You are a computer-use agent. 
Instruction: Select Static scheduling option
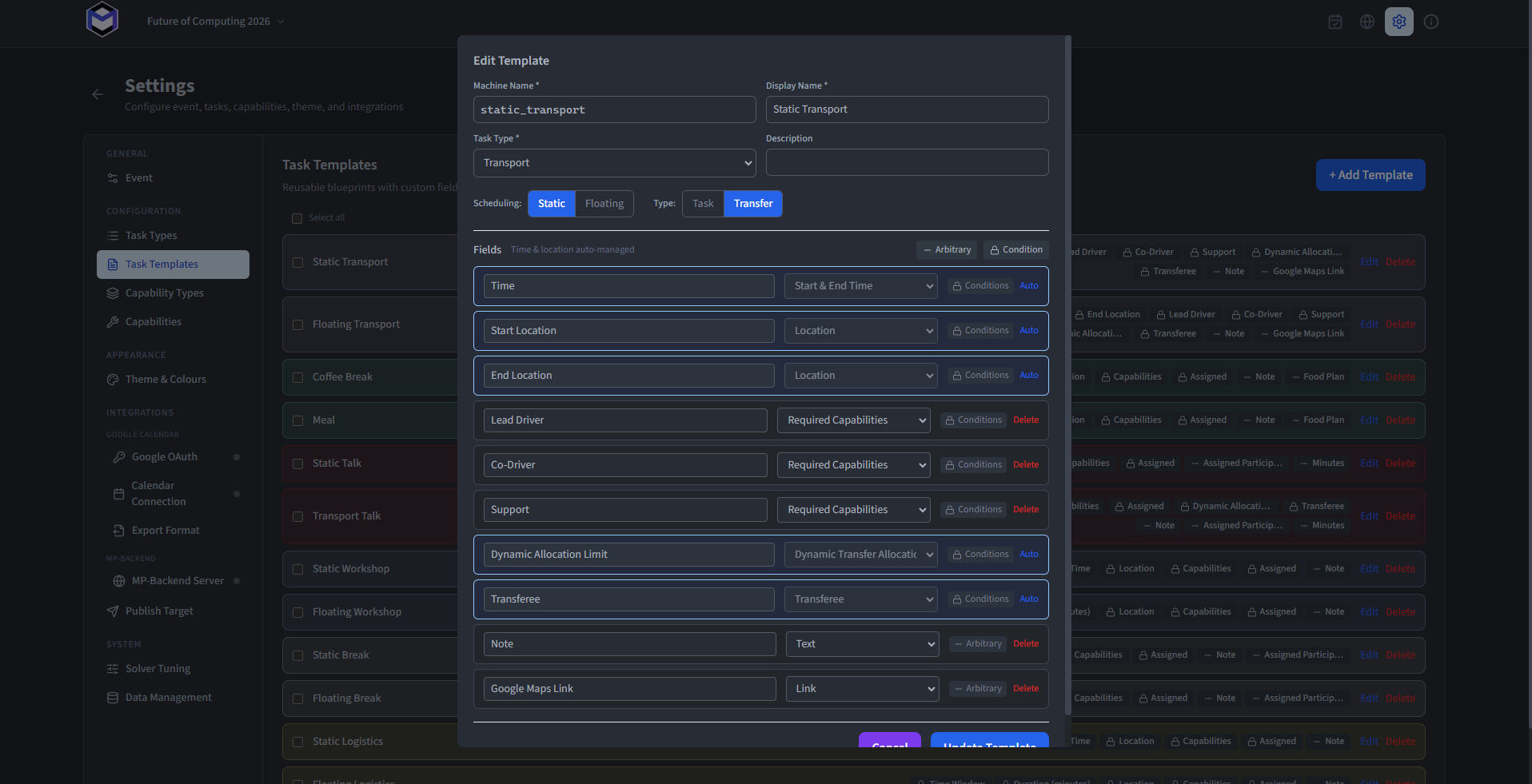[x=552, y=204]
